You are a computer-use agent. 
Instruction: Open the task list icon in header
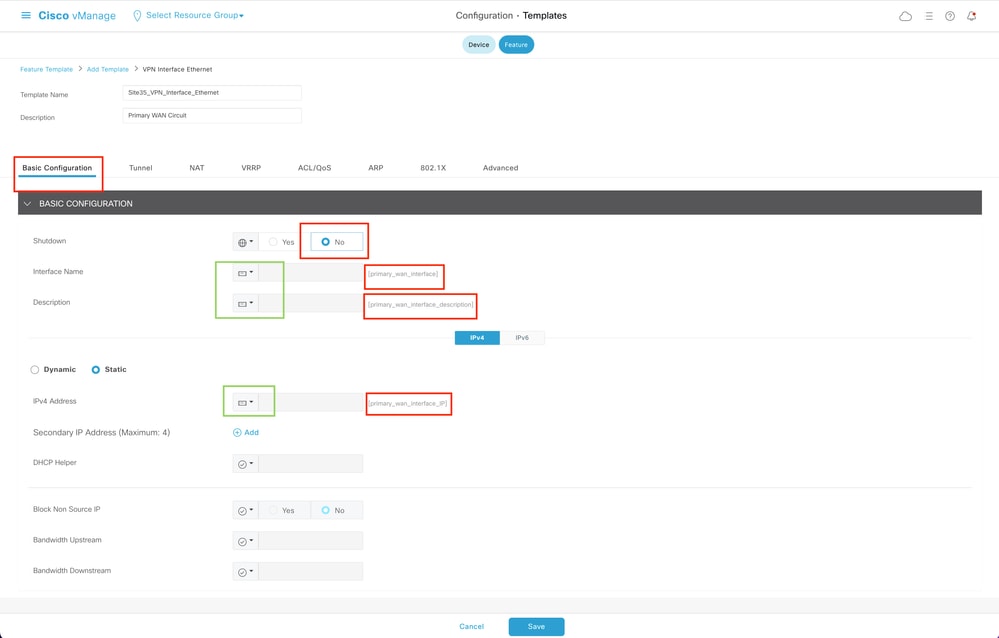[x=929, y=16]
